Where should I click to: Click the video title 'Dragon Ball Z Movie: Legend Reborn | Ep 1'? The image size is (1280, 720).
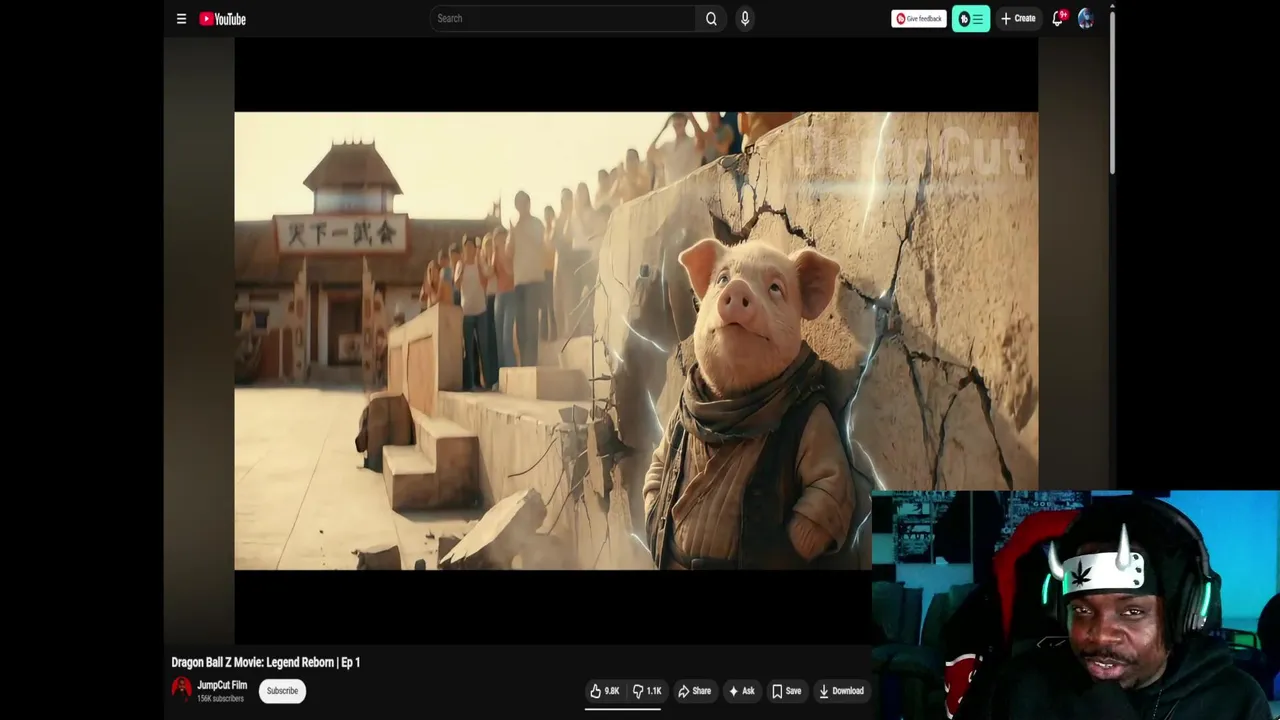click(x=266, y=662)
